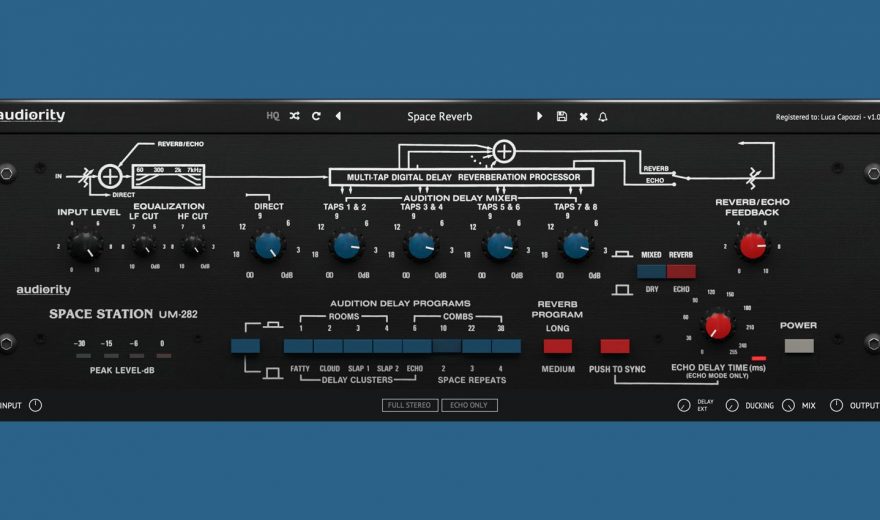Go to the previous preset arrow

[338, 116]
